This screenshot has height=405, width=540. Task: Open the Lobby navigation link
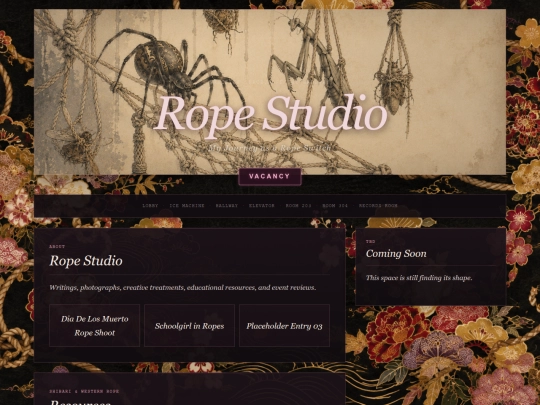point(150,206)
